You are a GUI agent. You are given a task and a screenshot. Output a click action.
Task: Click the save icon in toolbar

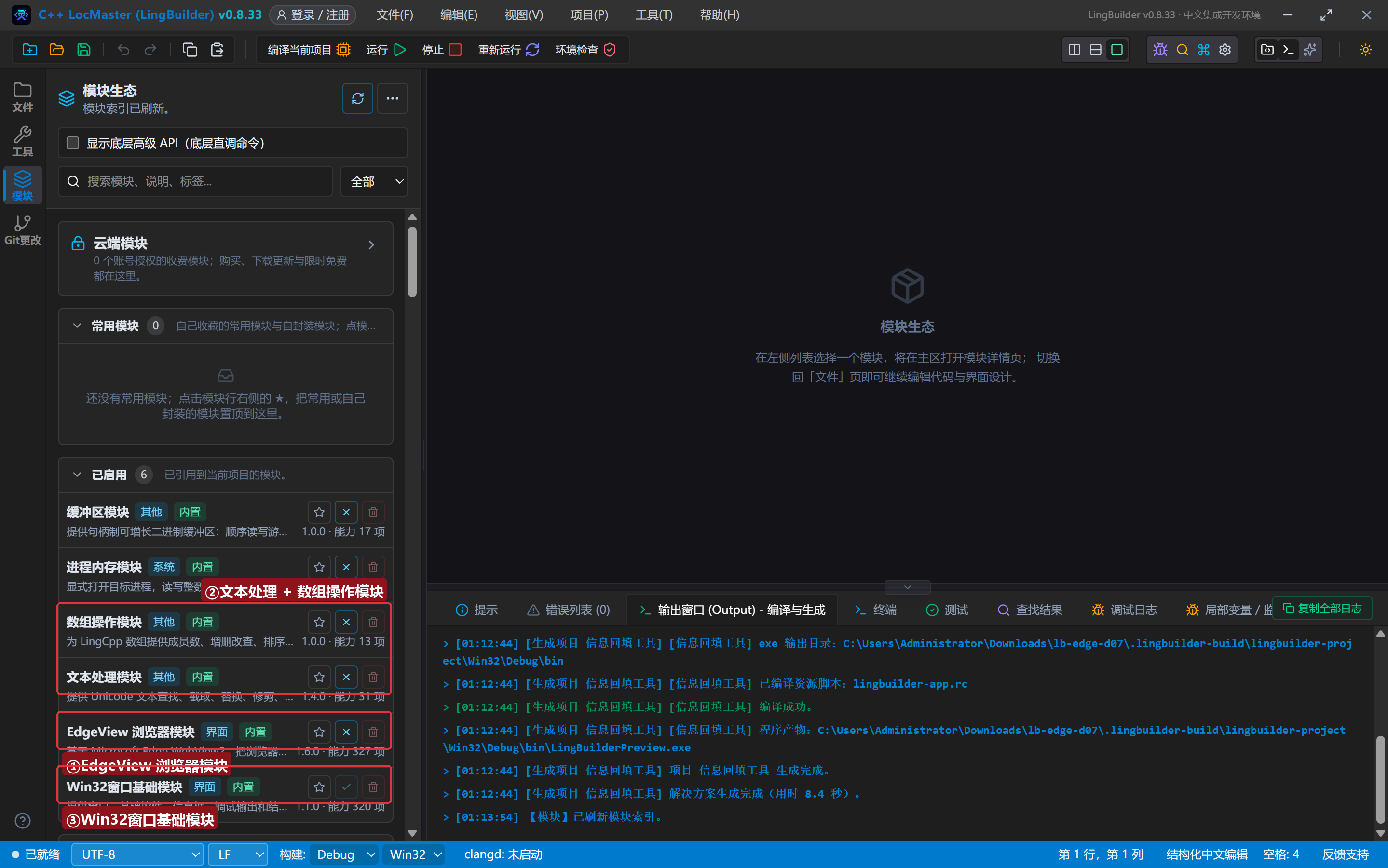(84, 50)
